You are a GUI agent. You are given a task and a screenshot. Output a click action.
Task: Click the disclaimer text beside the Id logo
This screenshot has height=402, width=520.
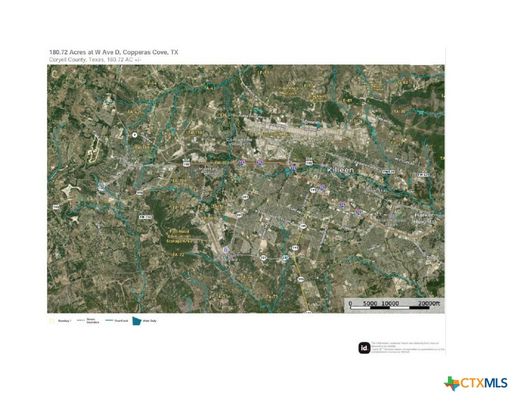click(x=408, y=348)
